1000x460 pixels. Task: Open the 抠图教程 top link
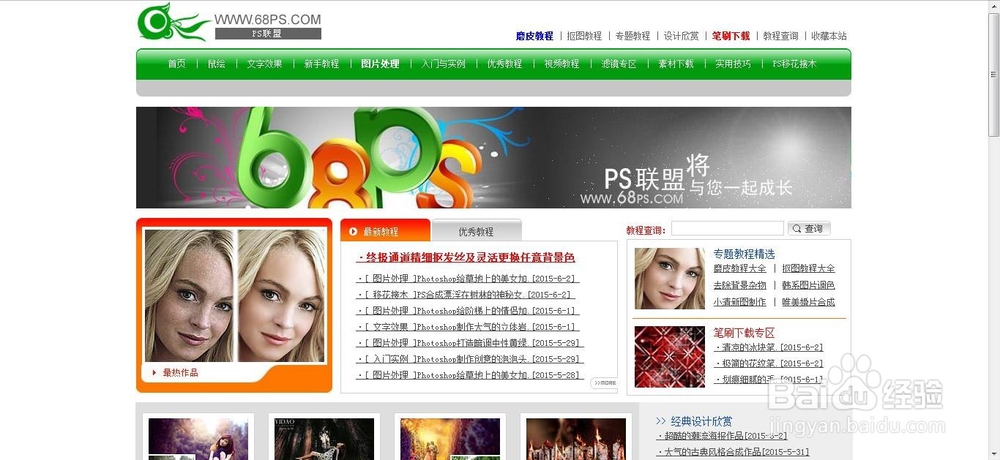(584, 36)
